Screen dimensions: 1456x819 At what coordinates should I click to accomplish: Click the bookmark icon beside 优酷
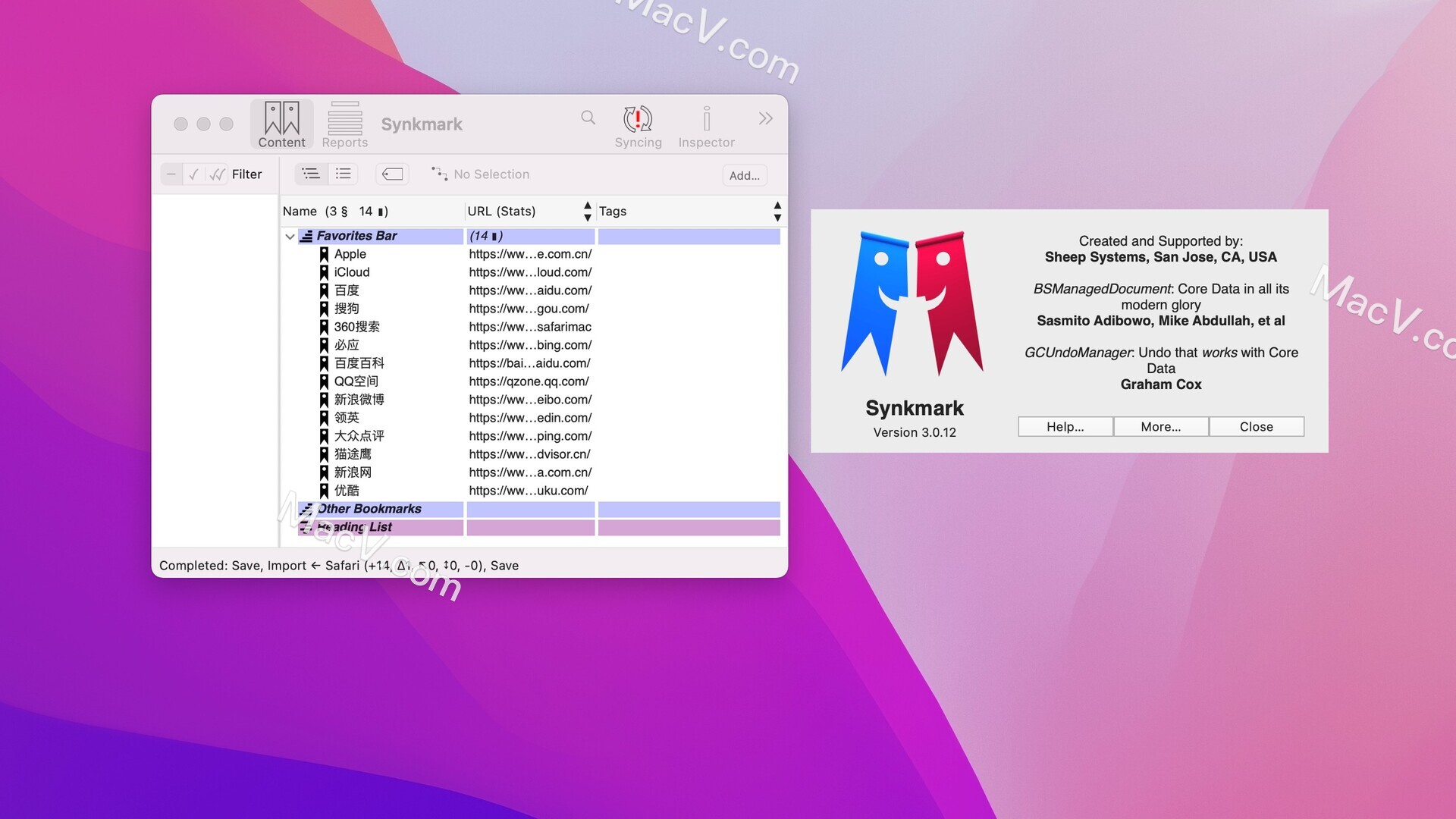pos(324,491)
